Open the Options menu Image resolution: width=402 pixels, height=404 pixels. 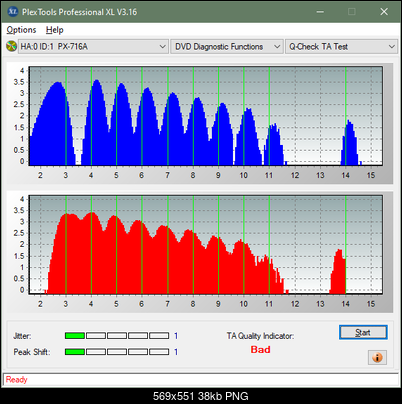[x=21, y=30]
